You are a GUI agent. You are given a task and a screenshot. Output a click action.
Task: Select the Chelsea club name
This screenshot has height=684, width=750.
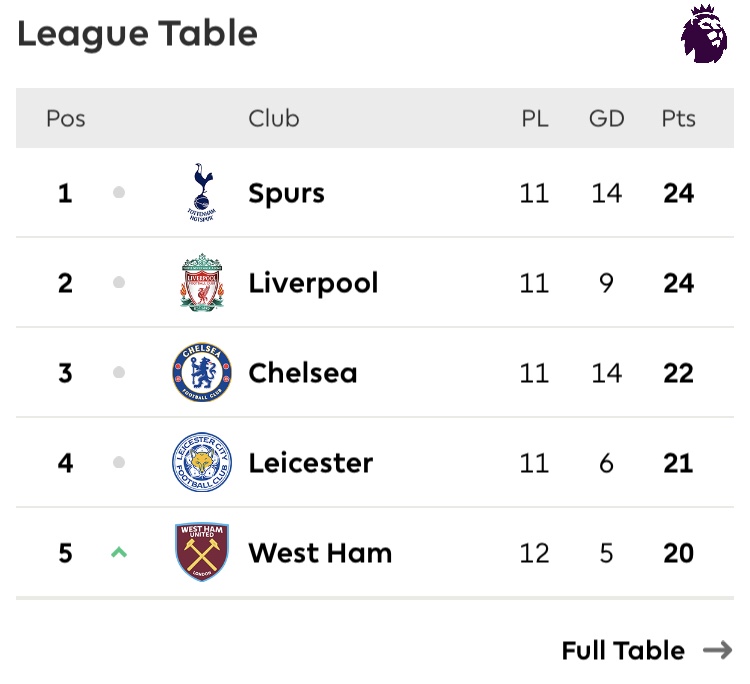click(302, 373)
